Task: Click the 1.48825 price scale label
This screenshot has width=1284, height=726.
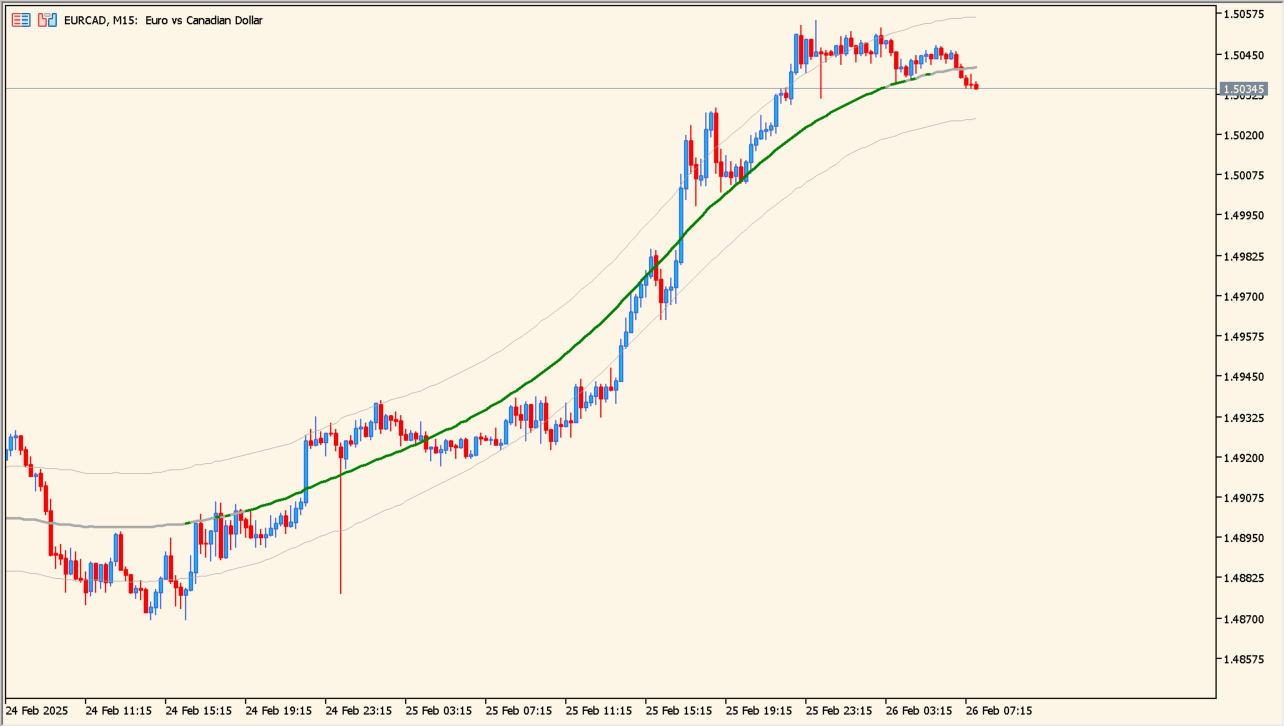Action: (x=1244, y=579)
